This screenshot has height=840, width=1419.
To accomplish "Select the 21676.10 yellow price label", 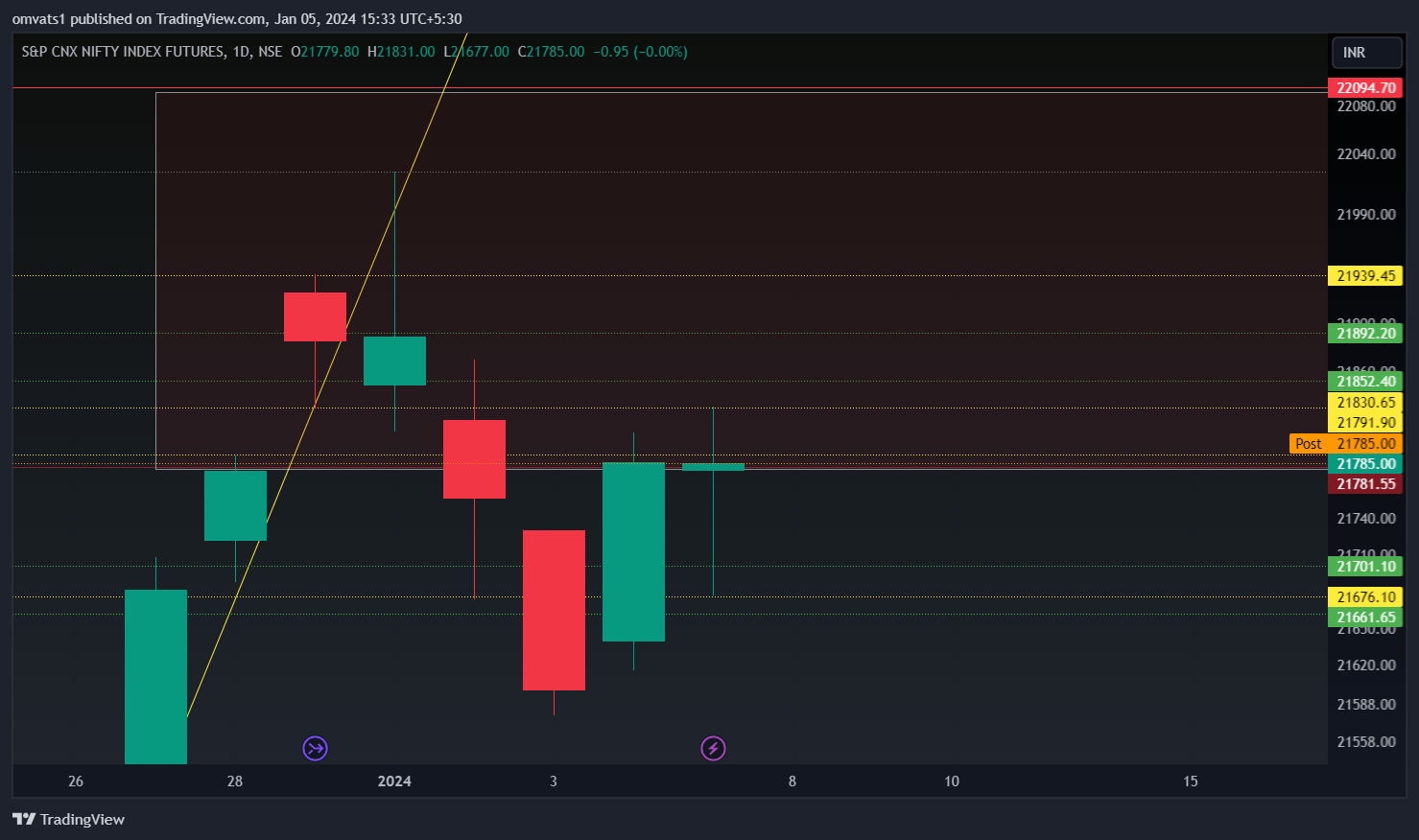I will coord(1365,597).
